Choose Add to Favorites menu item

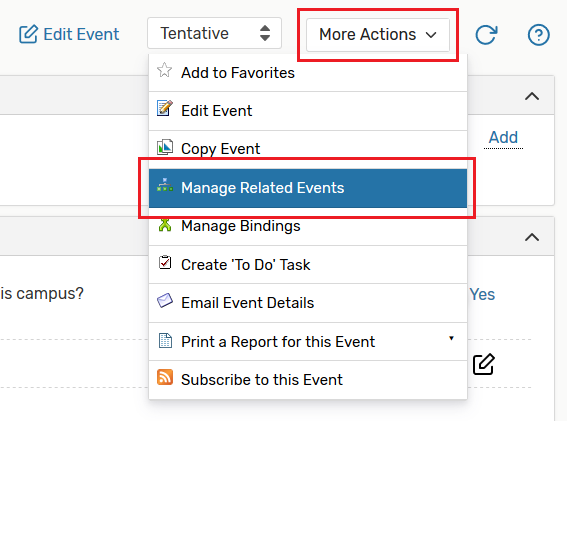pos(308,73)
